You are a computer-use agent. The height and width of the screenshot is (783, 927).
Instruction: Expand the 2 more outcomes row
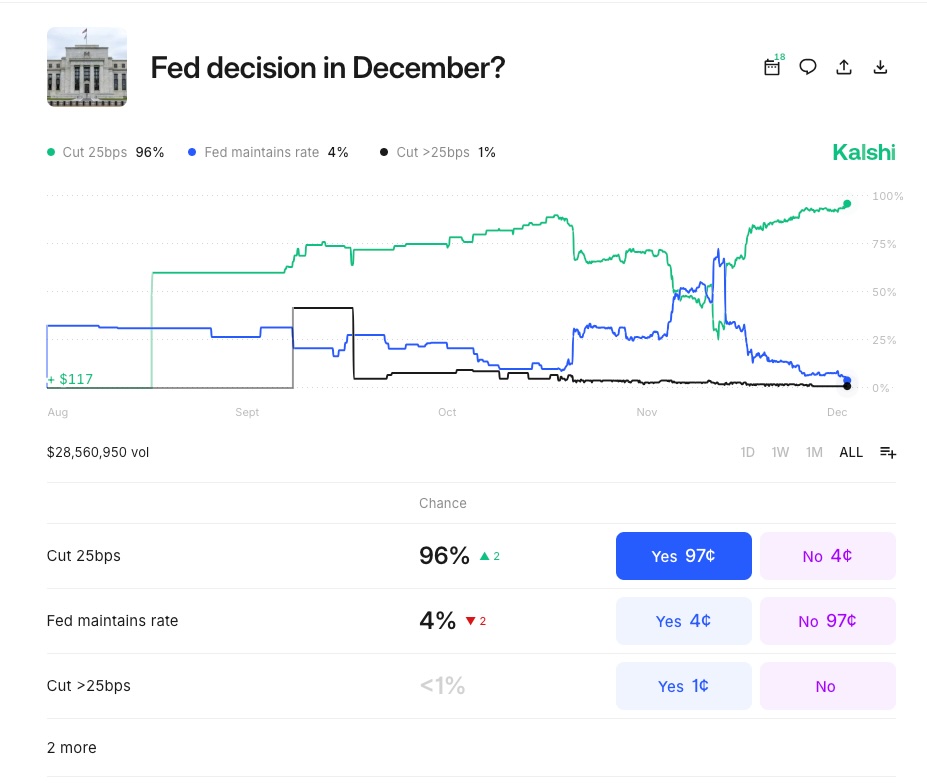click(72, 747)
